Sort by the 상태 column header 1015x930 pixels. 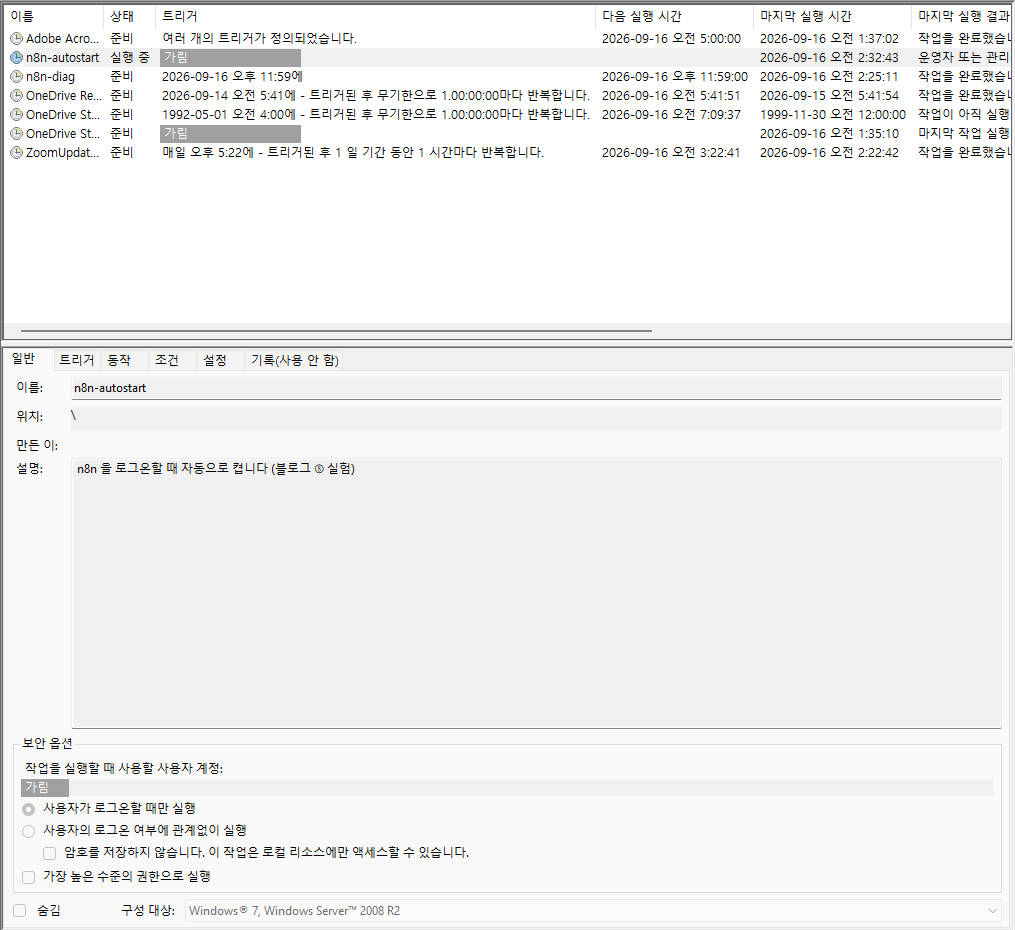(129, 16)
